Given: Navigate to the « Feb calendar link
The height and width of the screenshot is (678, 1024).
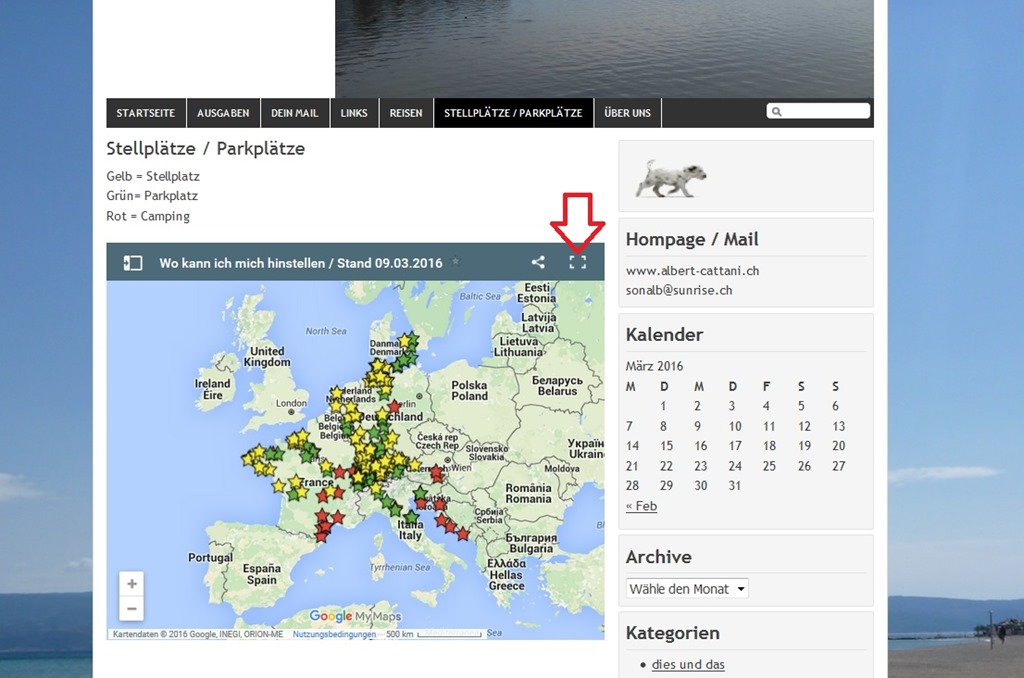Looking at the screenshot, I should click(x=641, y=506).
